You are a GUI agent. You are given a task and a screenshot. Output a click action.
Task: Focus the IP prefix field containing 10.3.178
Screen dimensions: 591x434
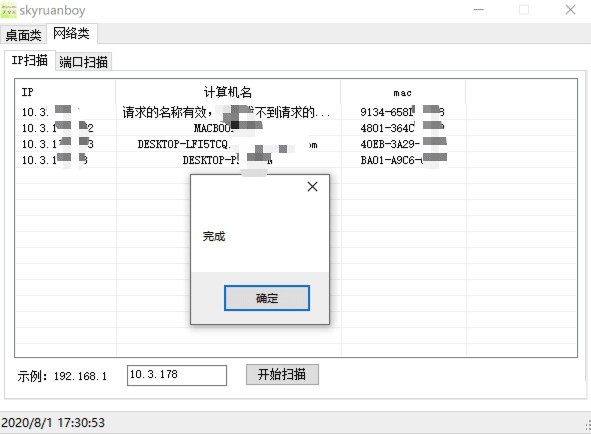tap(177, 375)
